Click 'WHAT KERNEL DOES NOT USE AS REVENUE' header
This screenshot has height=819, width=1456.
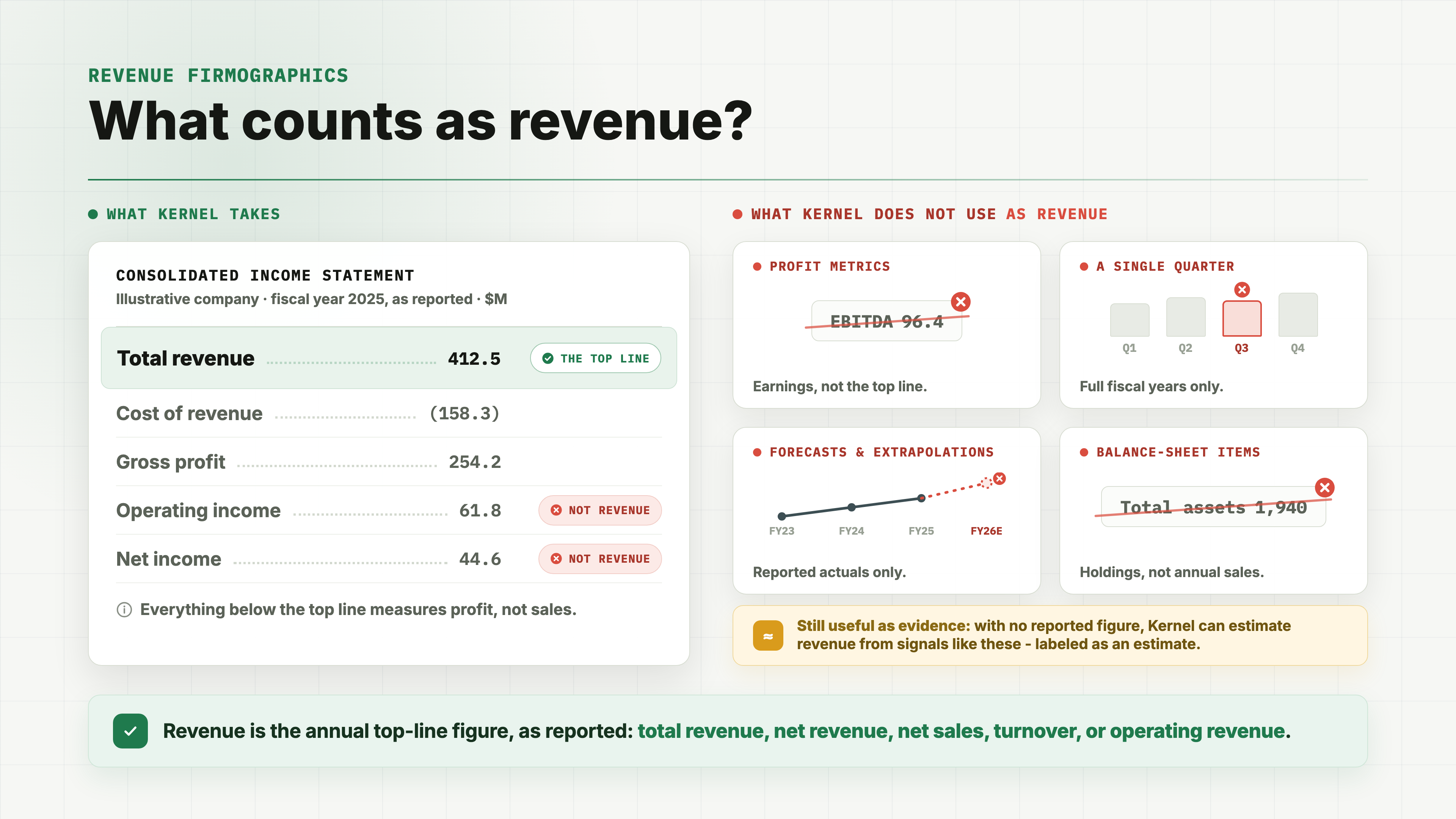tap(929, 214)
